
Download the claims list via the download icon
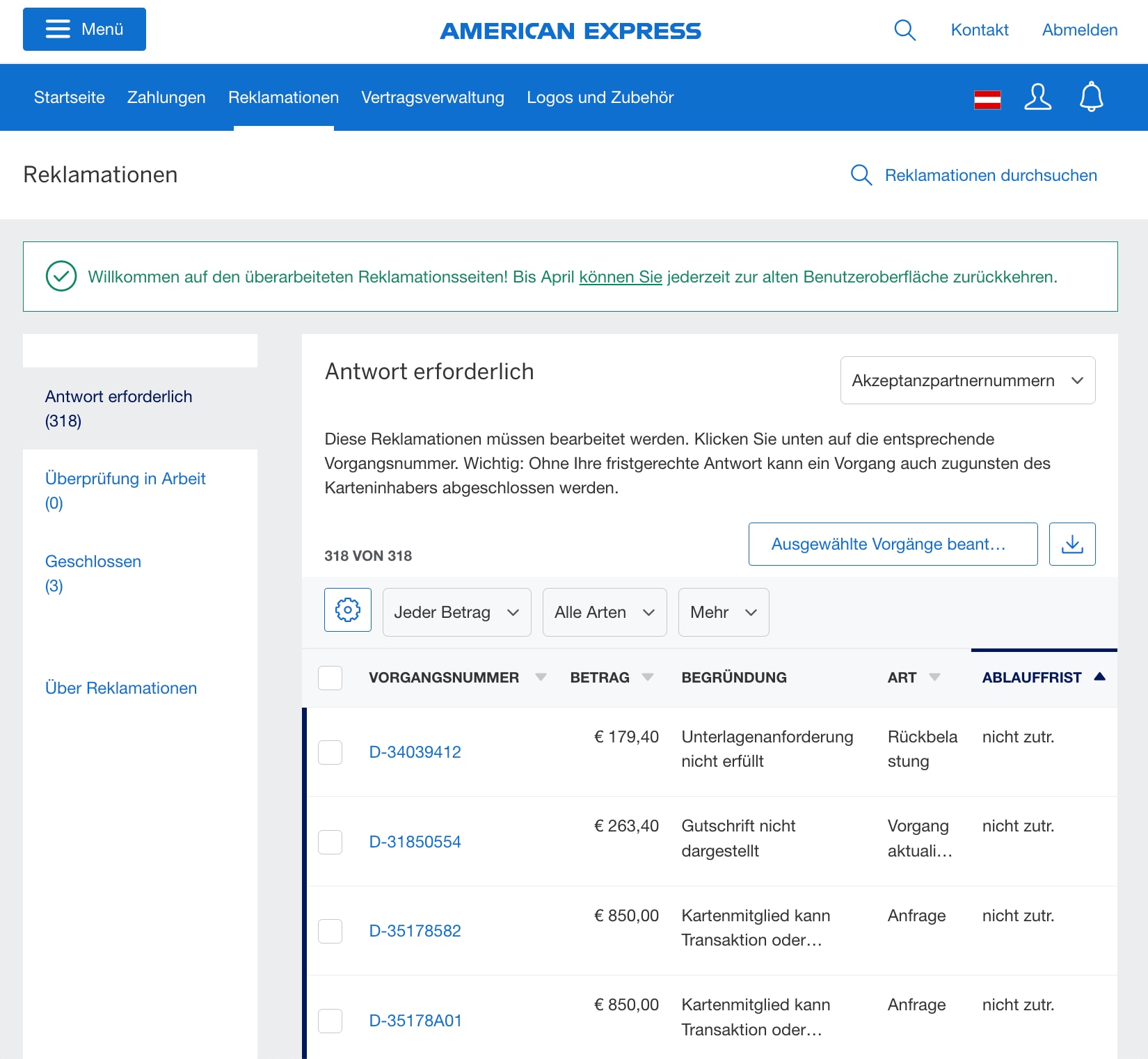click(1072, 544)
